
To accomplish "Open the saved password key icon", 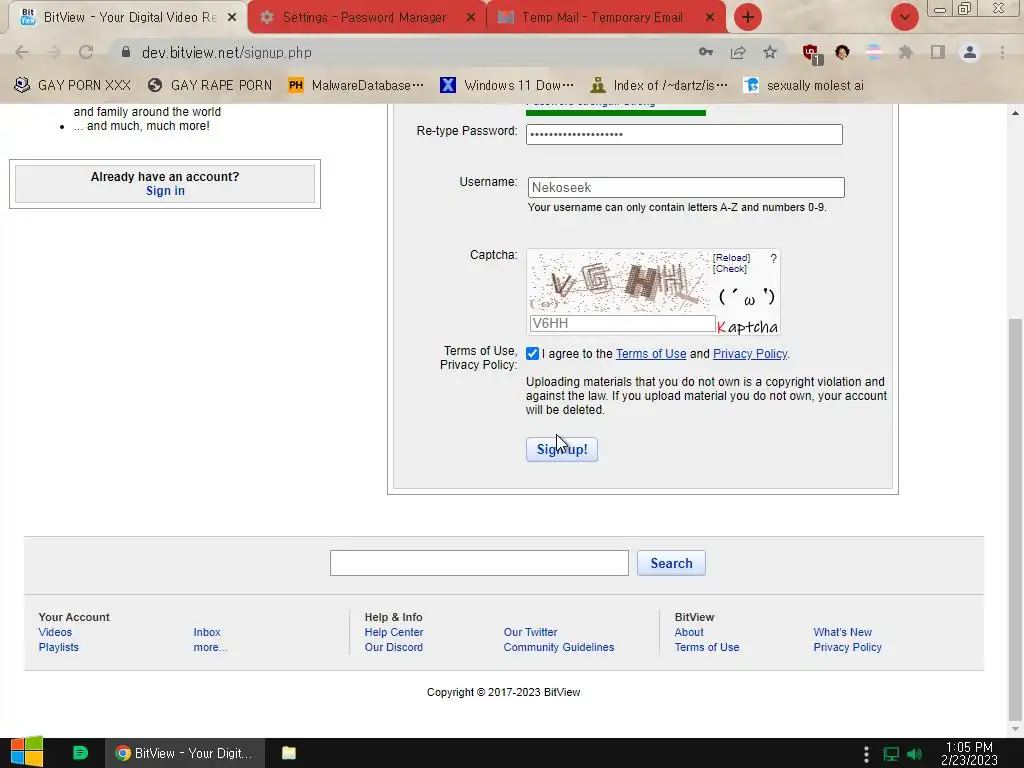I will point(705,52).
